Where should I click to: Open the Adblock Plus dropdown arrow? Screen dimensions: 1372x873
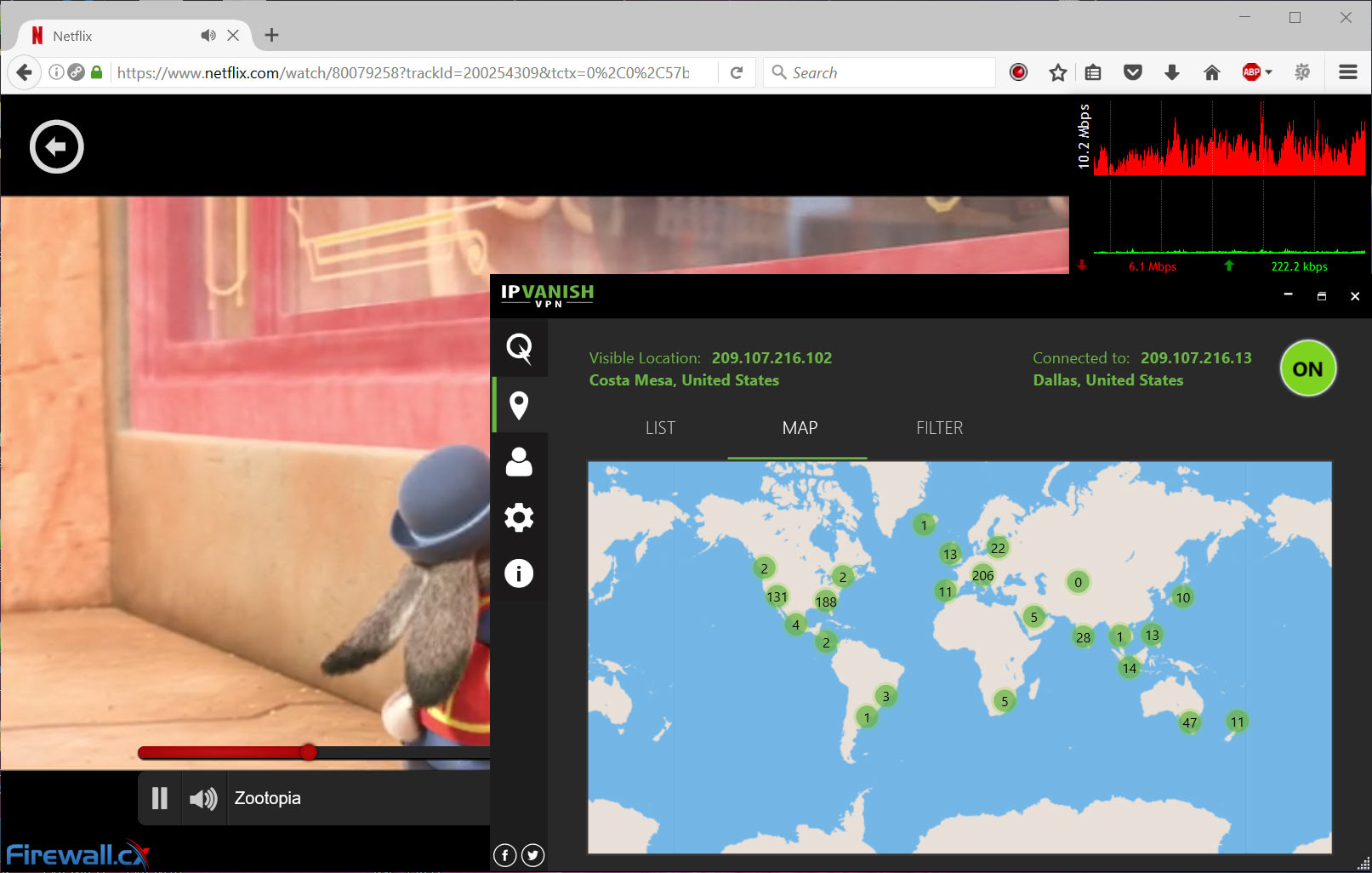click(1268, 72)
